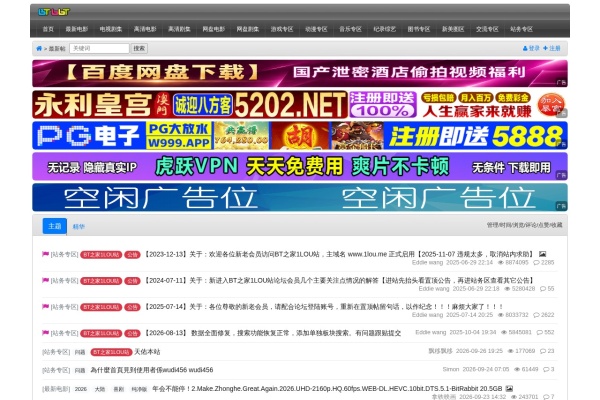
Task: Open the 2026-08-13 数据全面修复 post title
Action: pyautogui.click(x=272, y=333)
